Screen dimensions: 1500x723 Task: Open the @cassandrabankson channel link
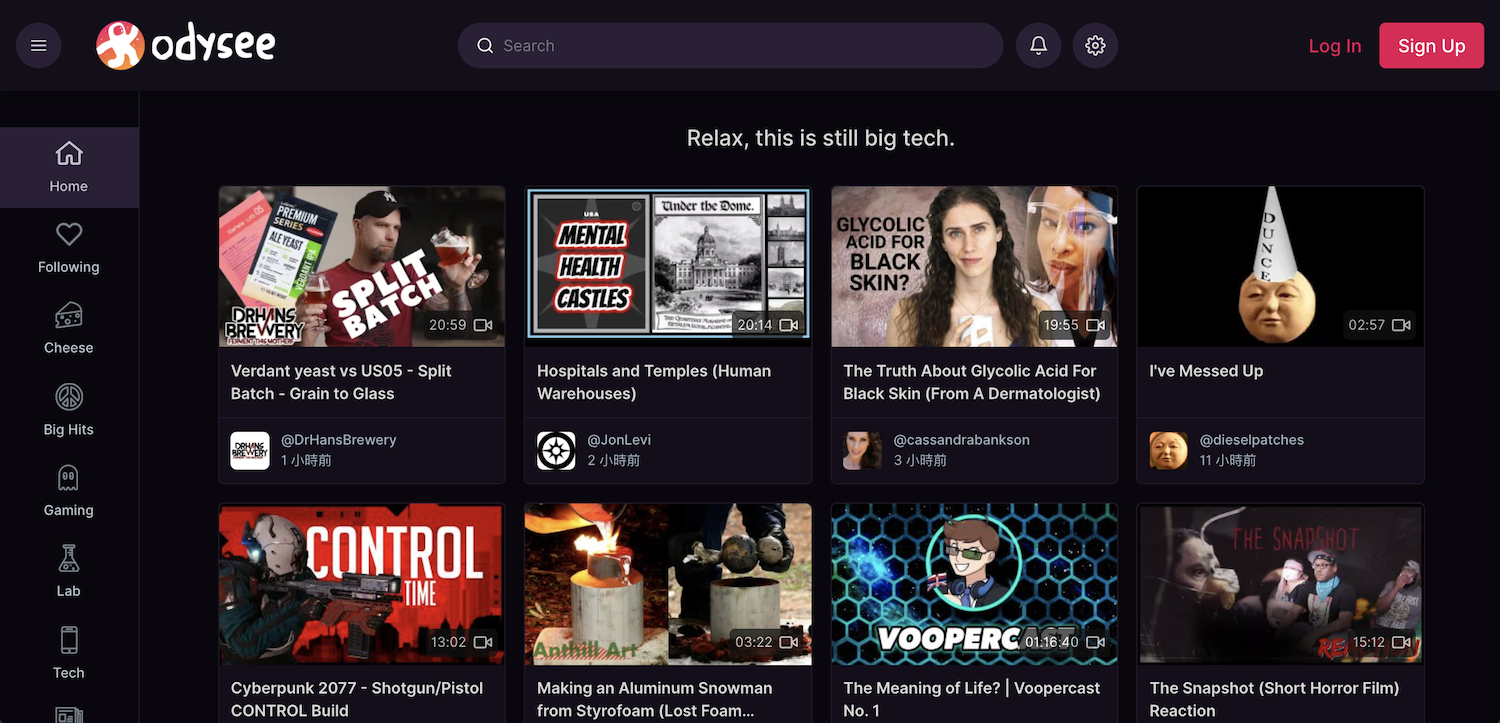click(961, 439)
